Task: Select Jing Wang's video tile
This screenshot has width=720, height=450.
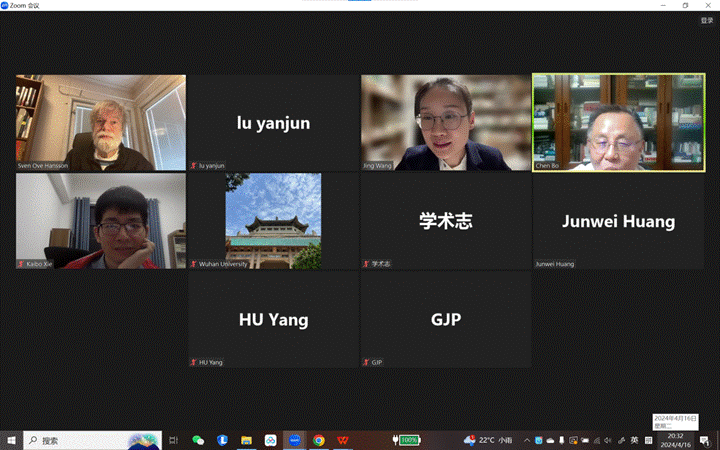Action: point(445,122)
